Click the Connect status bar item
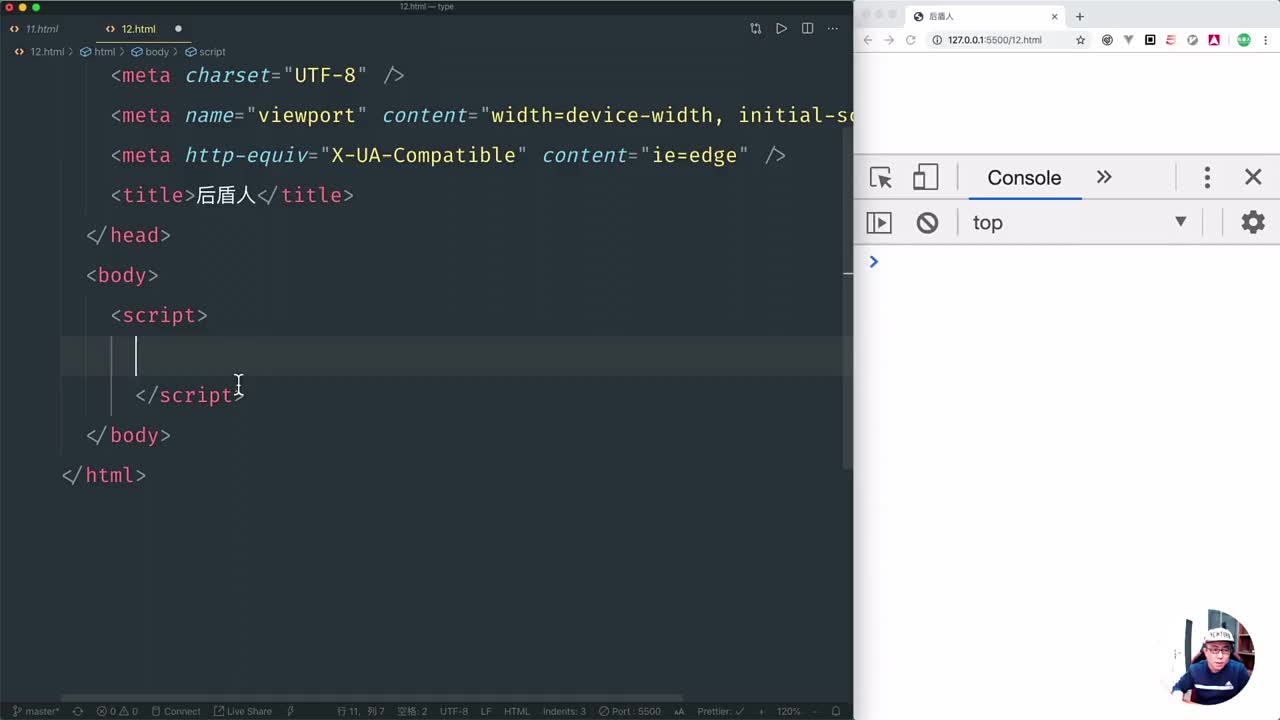 point(175,711)
